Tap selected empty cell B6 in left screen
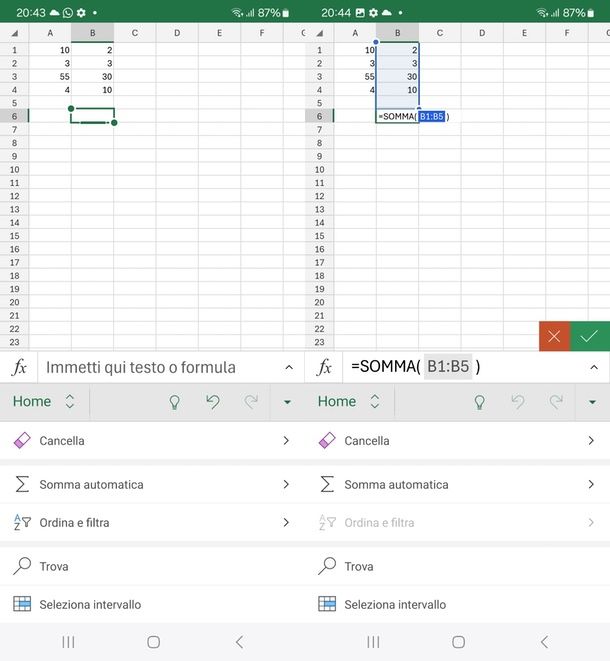610x661 pixels. [x=92, y=116]
